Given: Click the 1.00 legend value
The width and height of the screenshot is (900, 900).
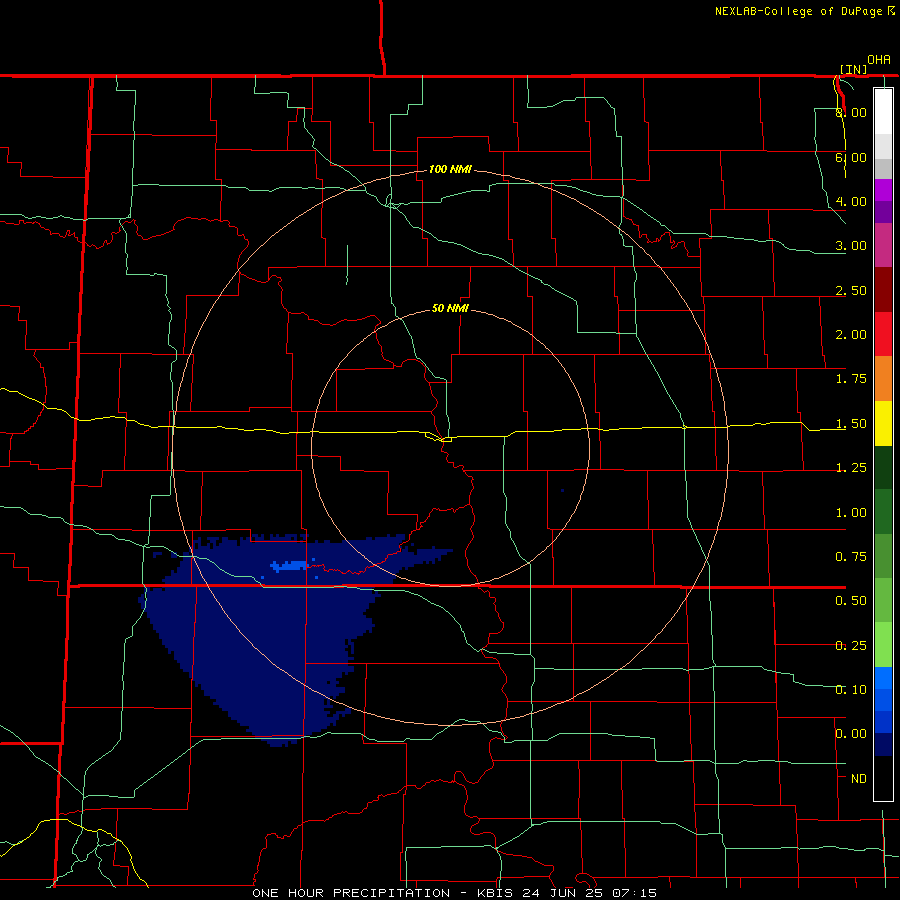Looking at the screenshot, I should point(851,513).
